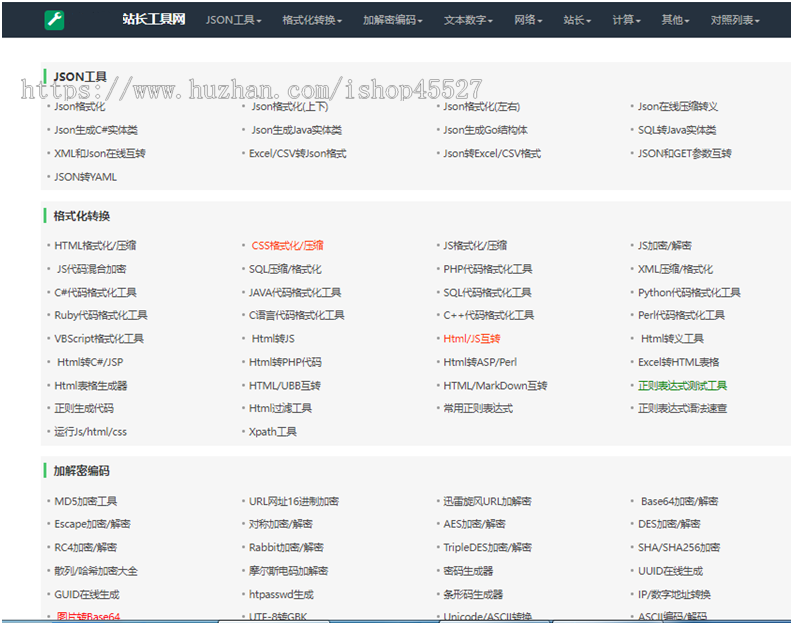793x625 pixels.
Task: Open JS代码混合加密 link
Action: [x=92, y=269]
